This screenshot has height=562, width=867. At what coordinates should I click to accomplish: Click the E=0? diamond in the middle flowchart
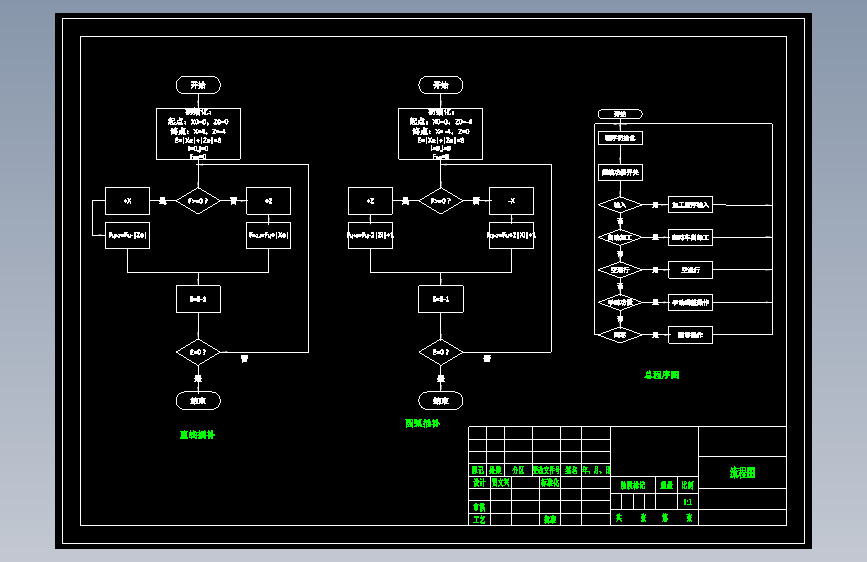point(441,352)
